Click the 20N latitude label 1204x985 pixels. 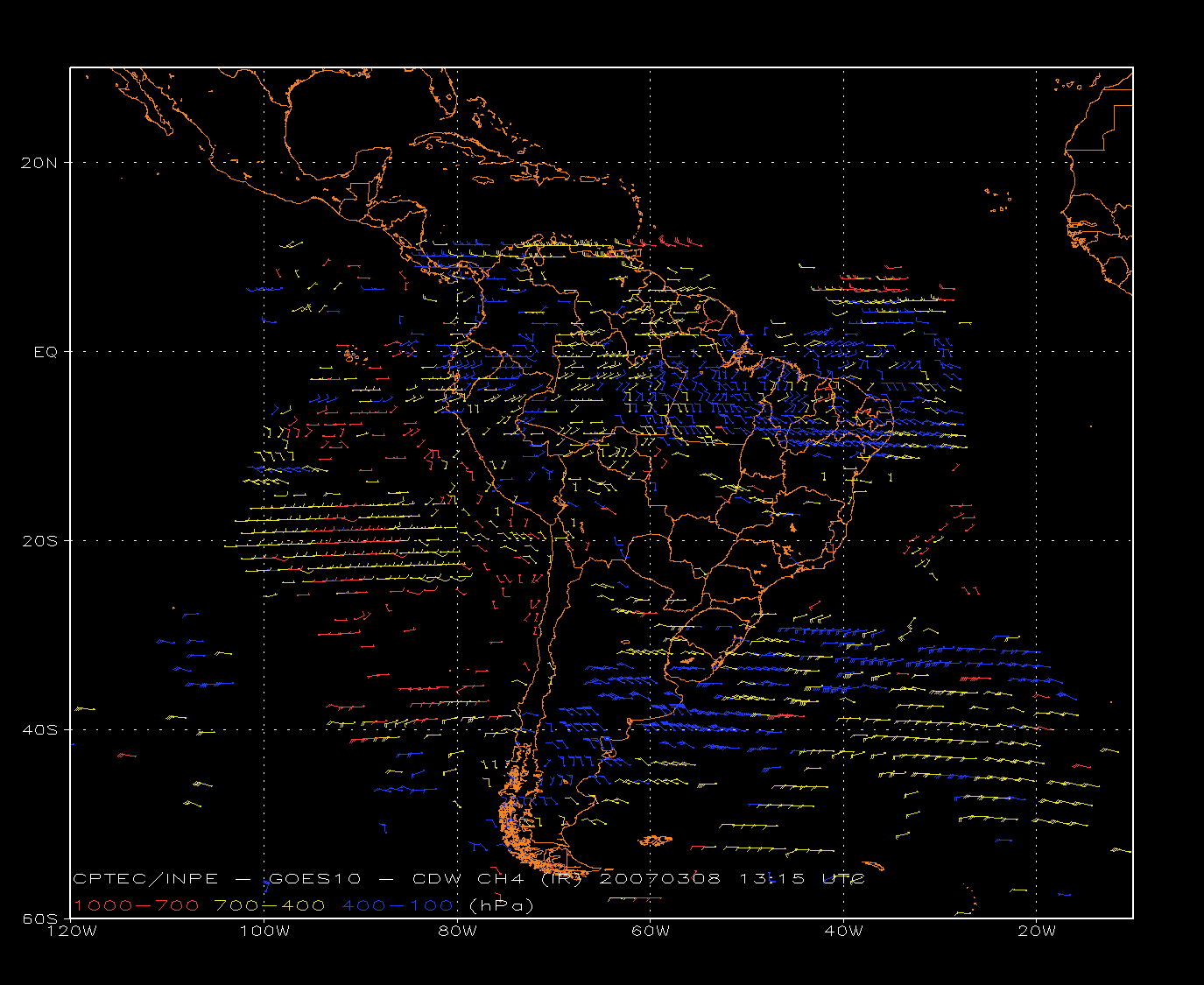click(40, 162)
